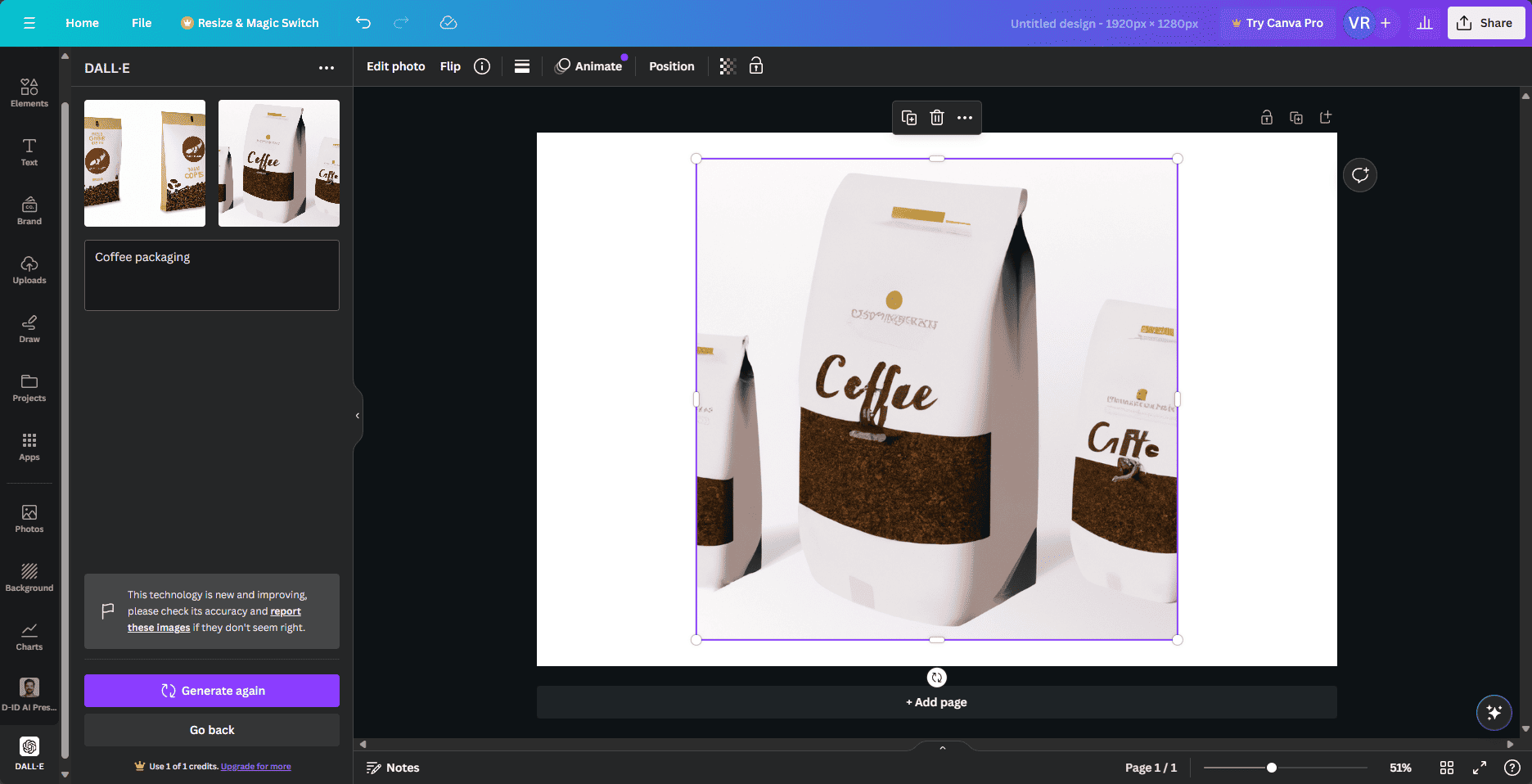Click the Redo arrow
Image resolution: width=1532 pixels, height=784 pixels.
401,23
